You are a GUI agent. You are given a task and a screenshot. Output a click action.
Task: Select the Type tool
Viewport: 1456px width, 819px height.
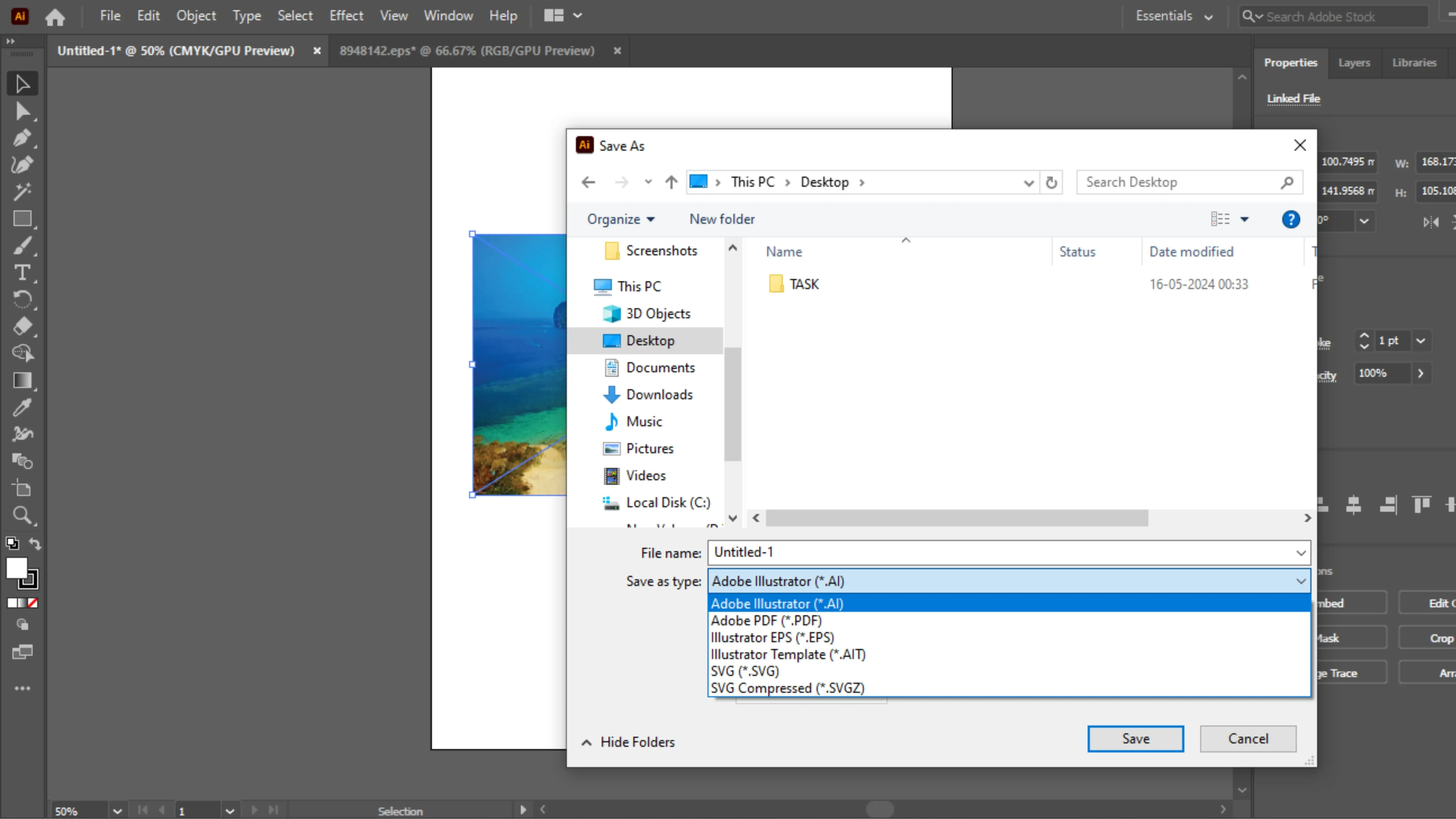click(23, 273)
